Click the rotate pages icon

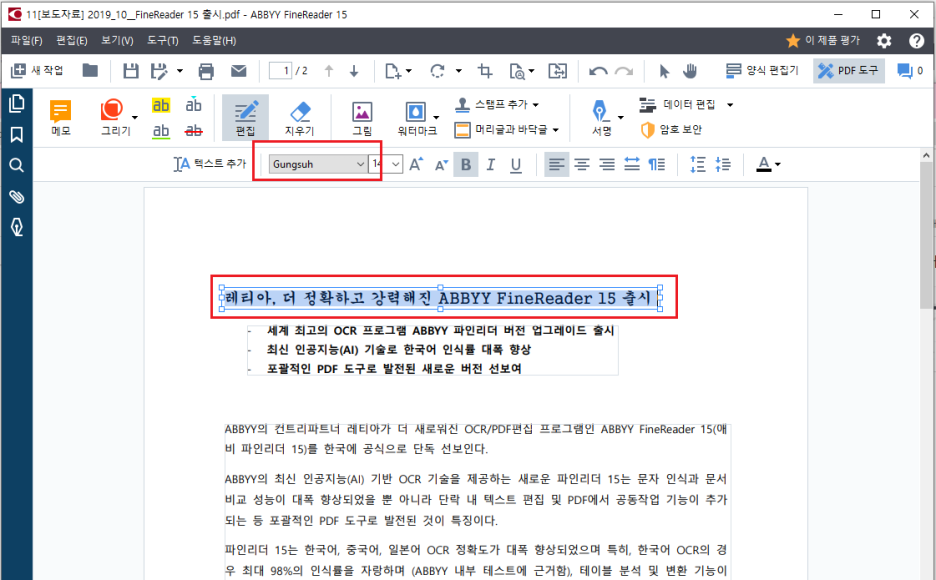[x=438, y=71]
